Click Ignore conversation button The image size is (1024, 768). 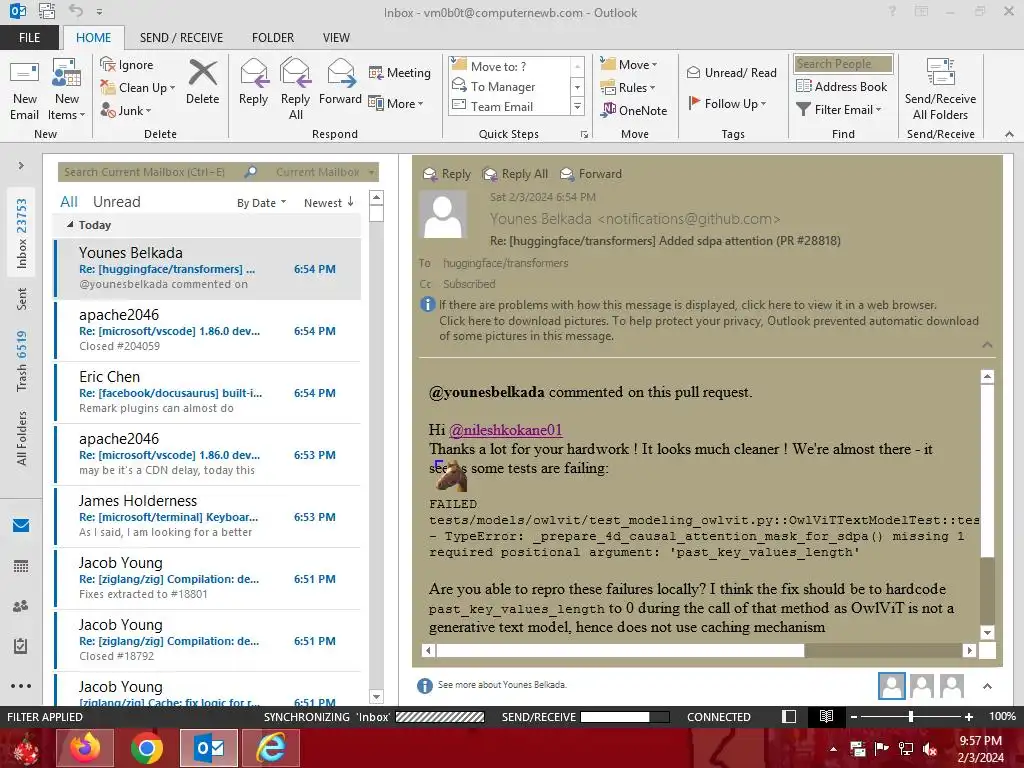(x=127, y=65)
